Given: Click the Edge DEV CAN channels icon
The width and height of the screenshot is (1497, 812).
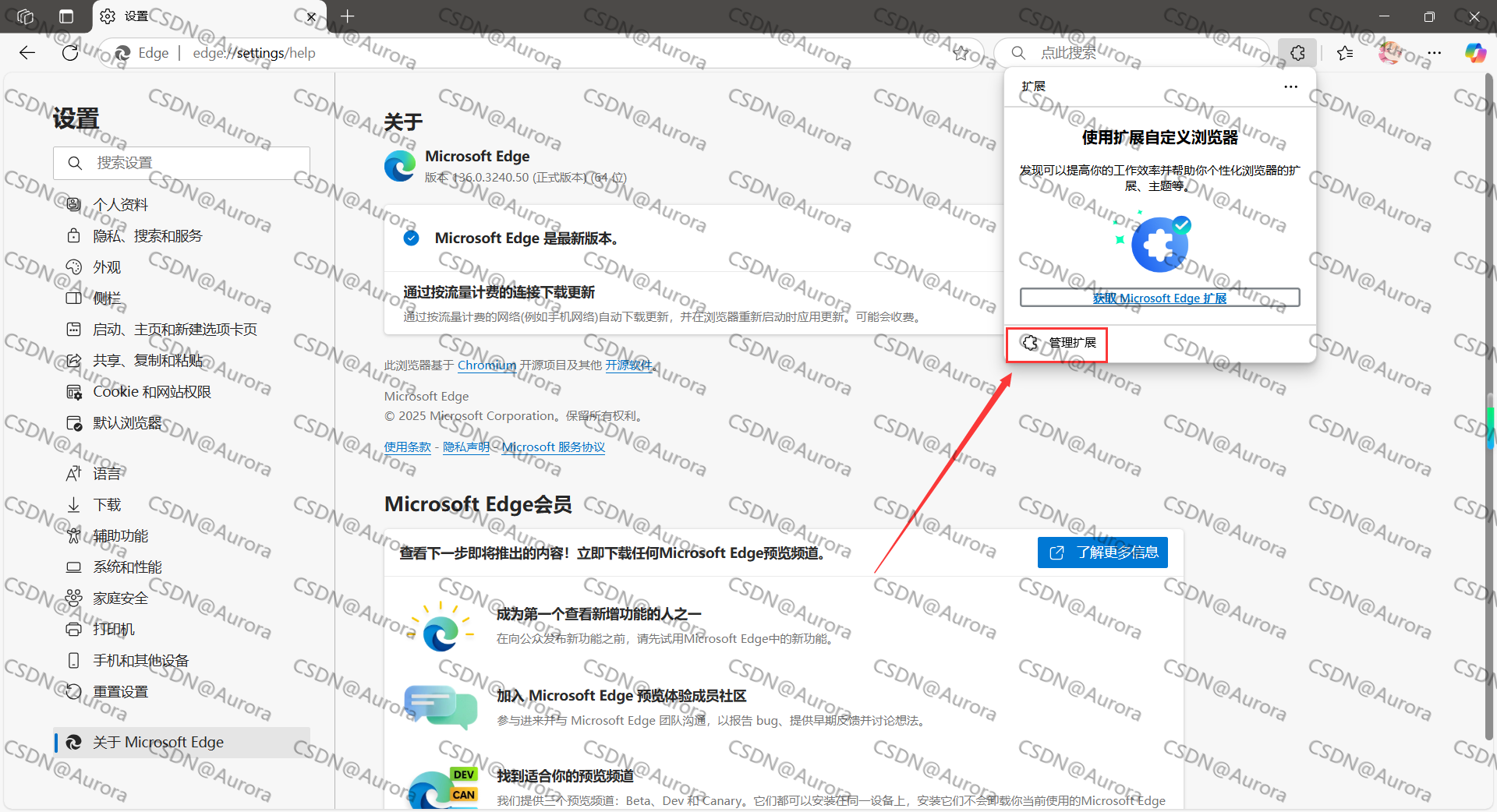Looking at the screenshot, I should (x=443, y=788).
